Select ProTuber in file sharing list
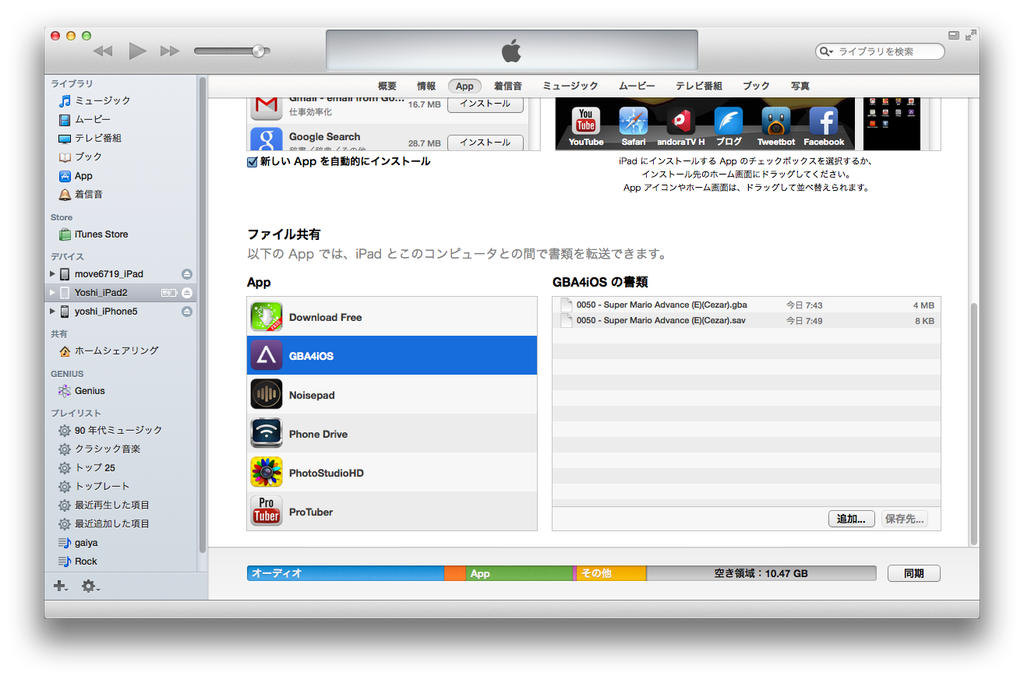 pos(392,511)
